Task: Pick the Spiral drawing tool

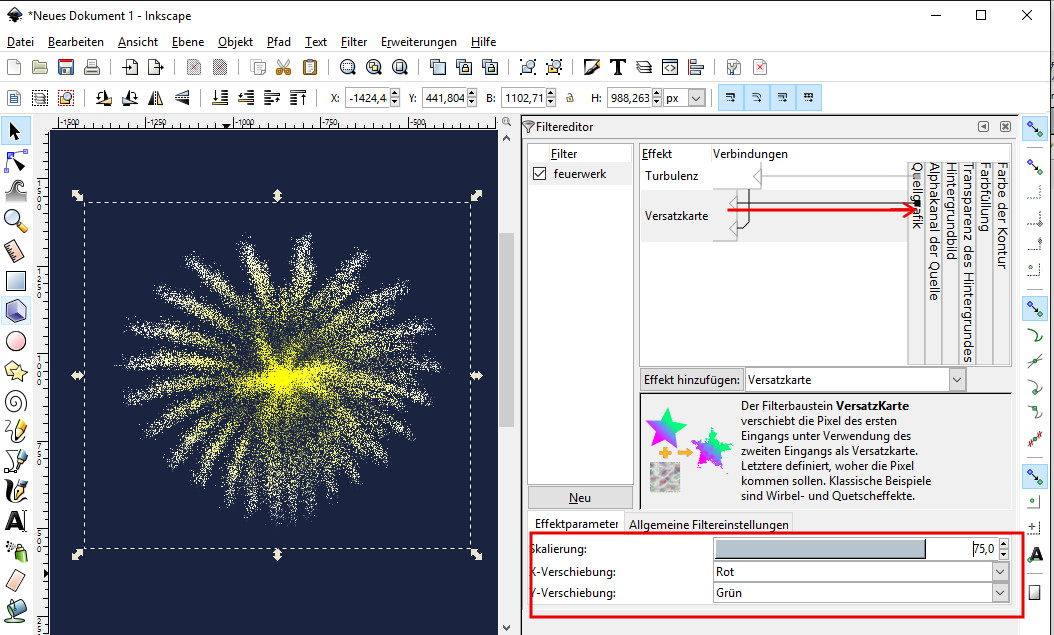Action: pos(16,401)
